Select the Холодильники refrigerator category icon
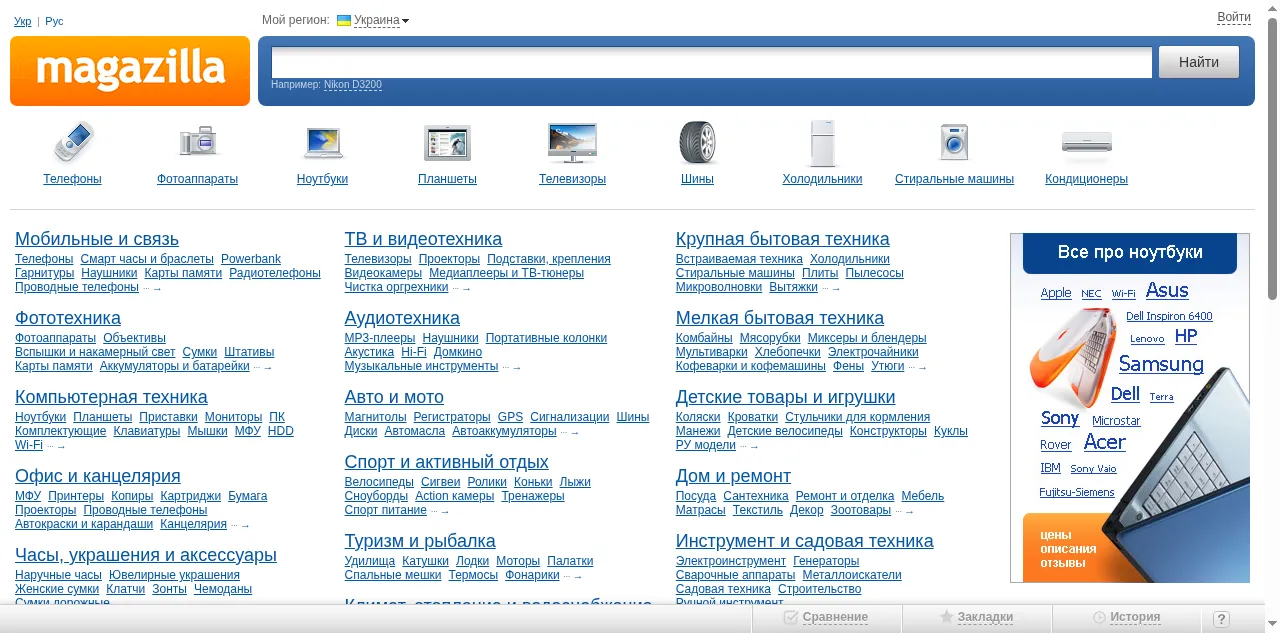The height and width of the screenshot is (633, 1280). (x=822, y=142)
